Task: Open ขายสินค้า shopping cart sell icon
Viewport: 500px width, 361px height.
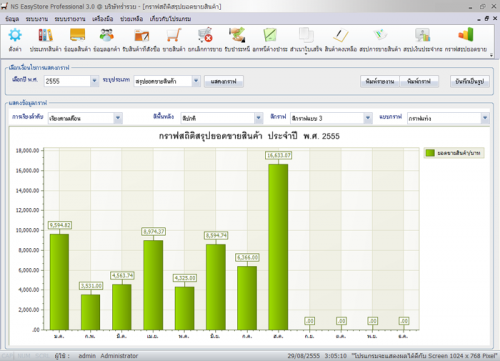Action: pos(174,35)
